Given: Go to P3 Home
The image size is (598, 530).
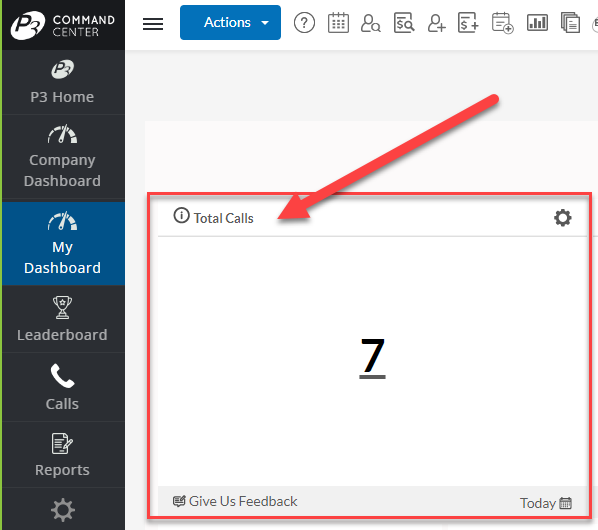Looking at the screenshot, I should [63, 82].
